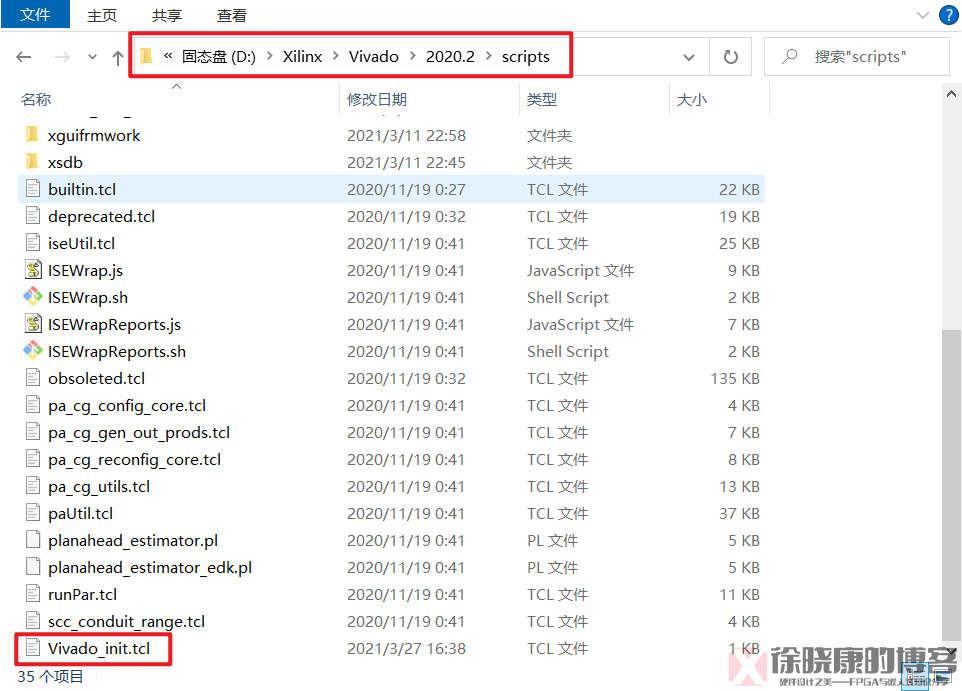Viewport: 962px width, 691px height.
Task: Expand the arrow after 固态盘 (D:)
Action: click(269, 56)
